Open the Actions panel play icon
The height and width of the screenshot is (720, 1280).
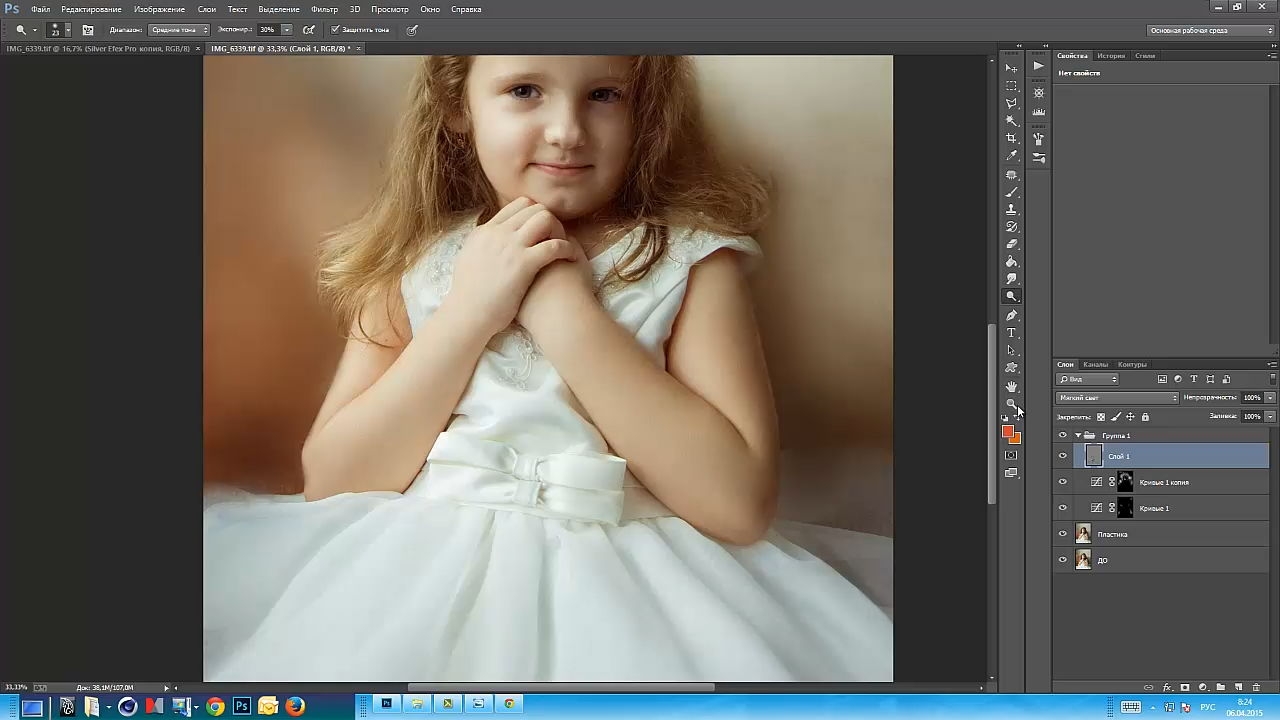pos(1039,66)
